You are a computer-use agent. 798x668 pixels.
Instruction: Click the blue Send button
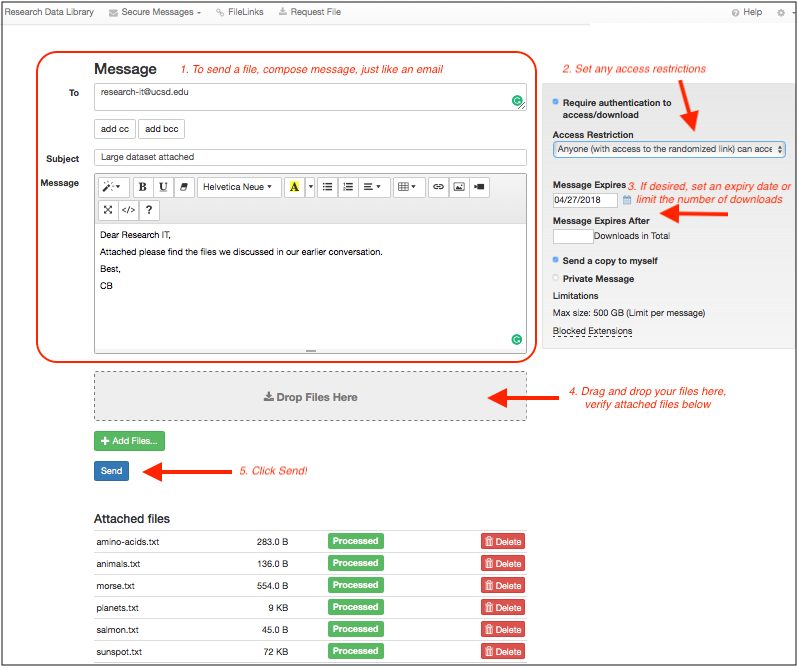tap(111, 471)
